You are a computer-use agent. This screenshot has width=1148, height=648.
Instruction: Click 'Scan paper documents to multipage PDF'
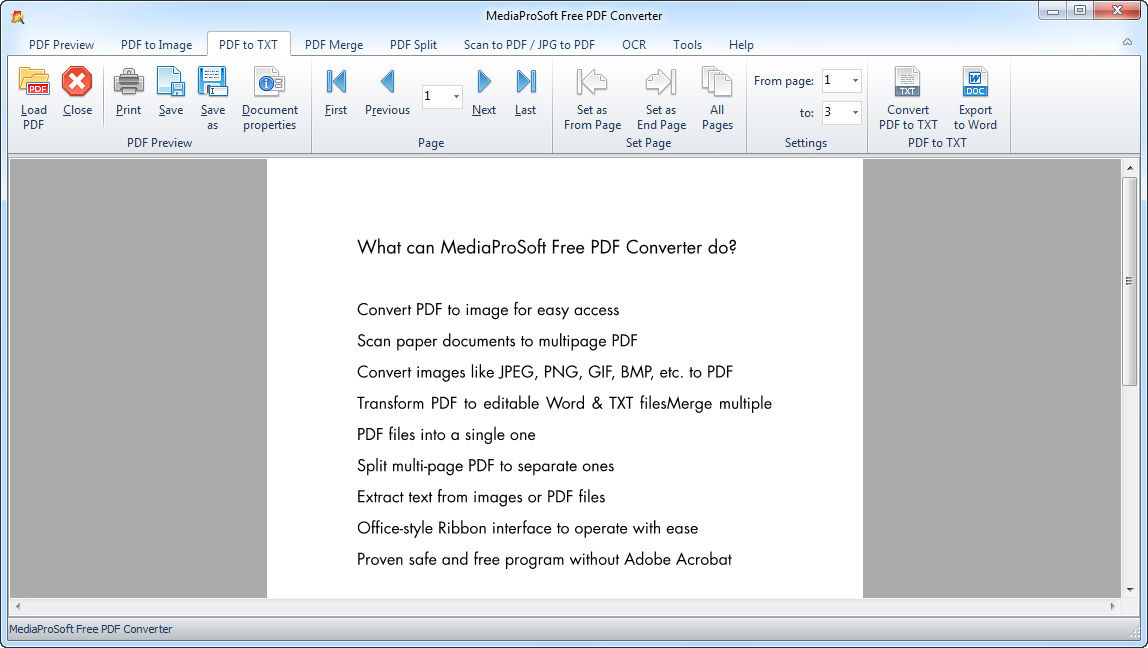497,341
